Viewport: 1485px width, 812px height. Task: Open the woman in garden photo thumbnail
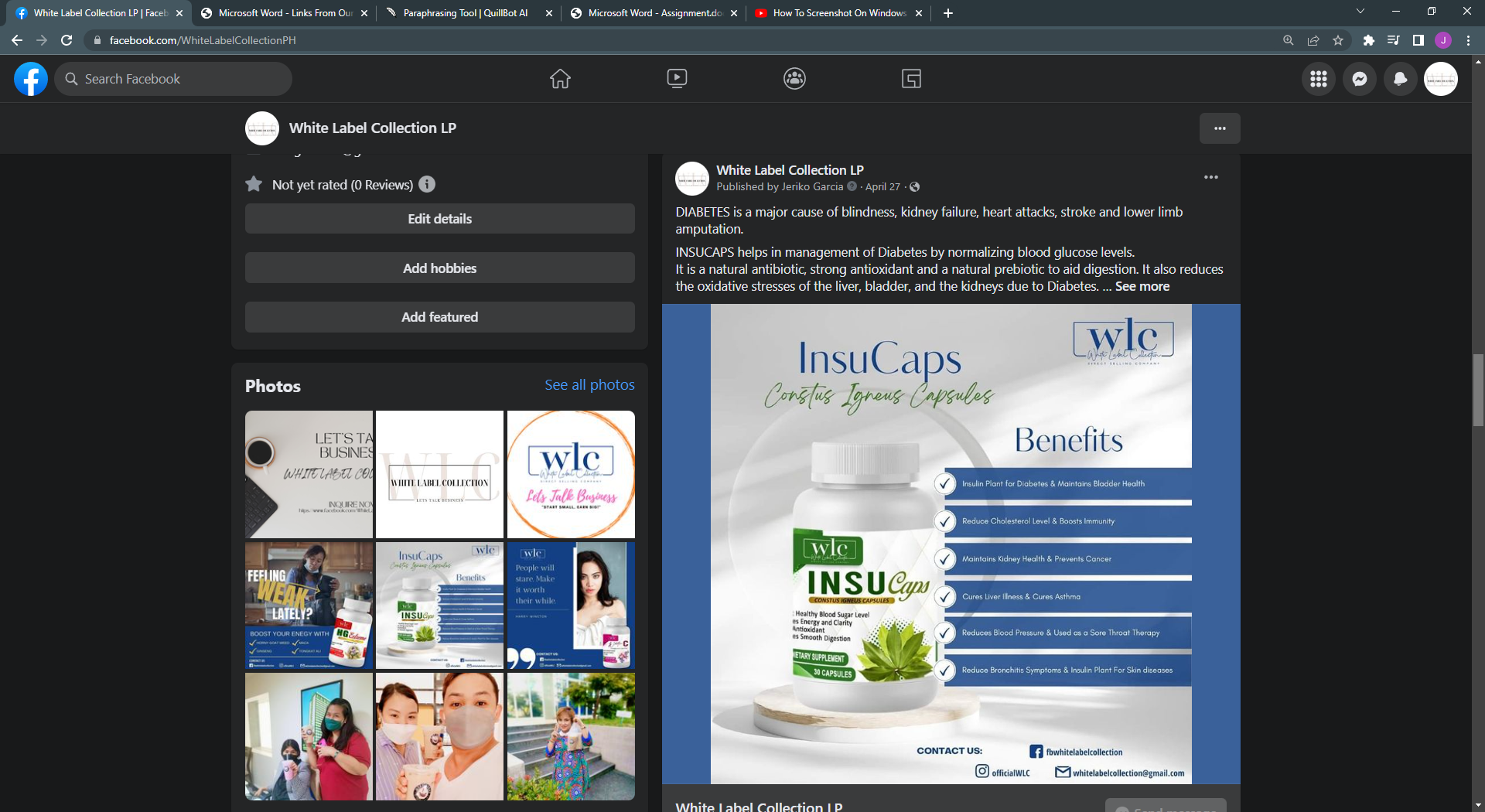click(571, 736)
